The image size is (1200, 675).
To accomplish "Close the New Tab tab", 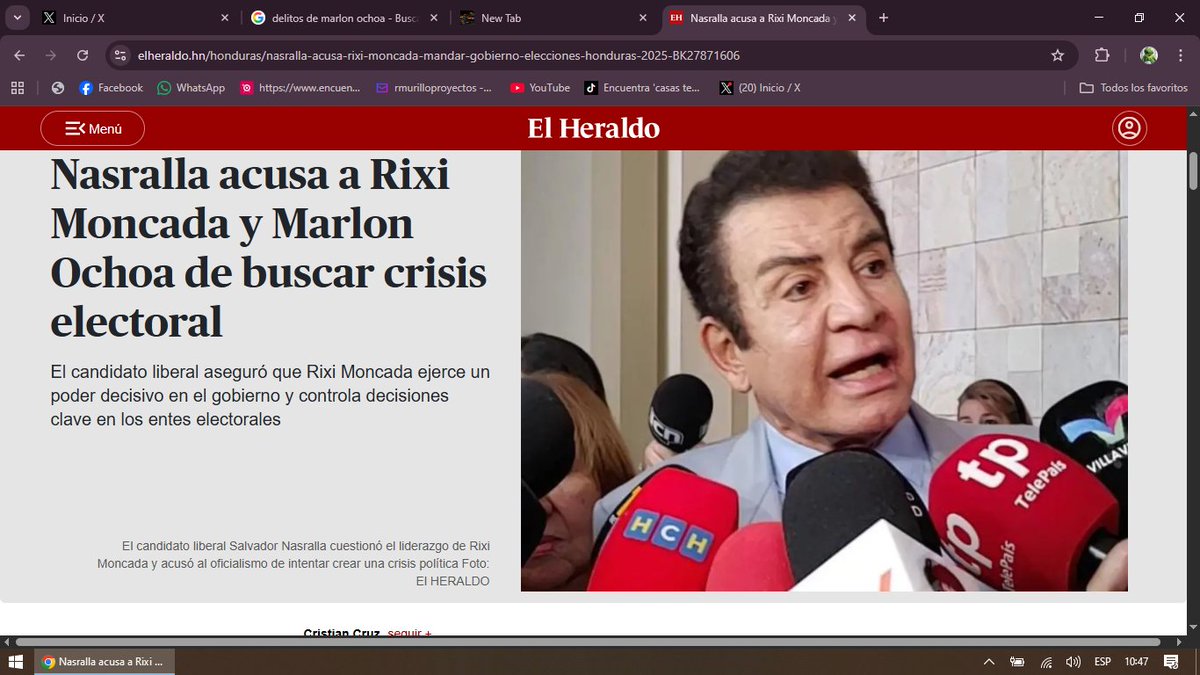I will [x=643, y=18].
